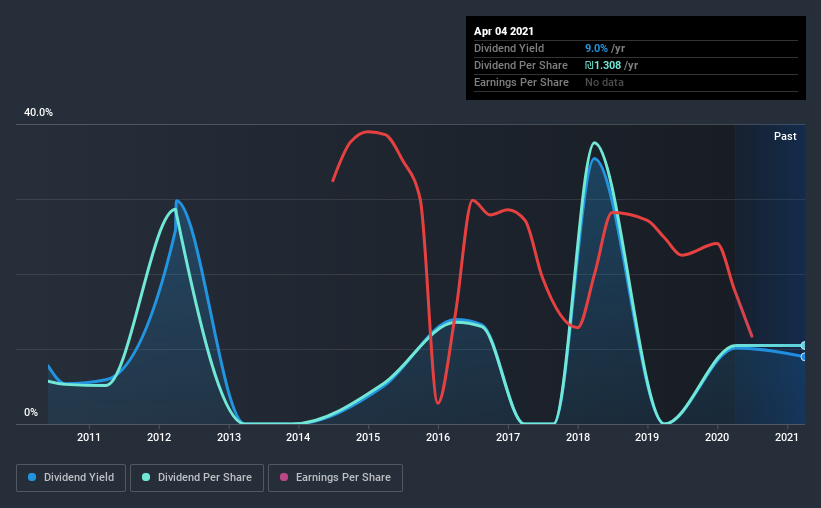Click the Dividend Per Share tooltip row label
Screen dimensions: 821x508
520,65
